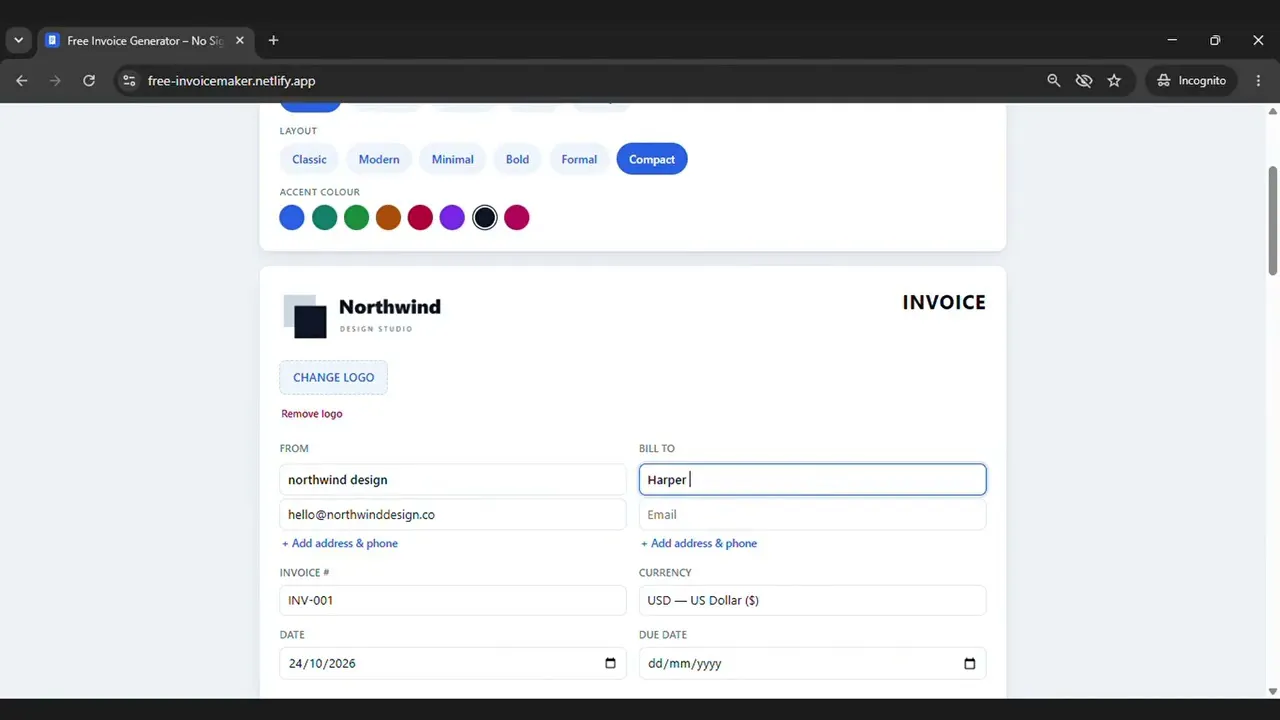
Task: Click the zoom magnifier icon in address bar
Action: (1053, 81)
